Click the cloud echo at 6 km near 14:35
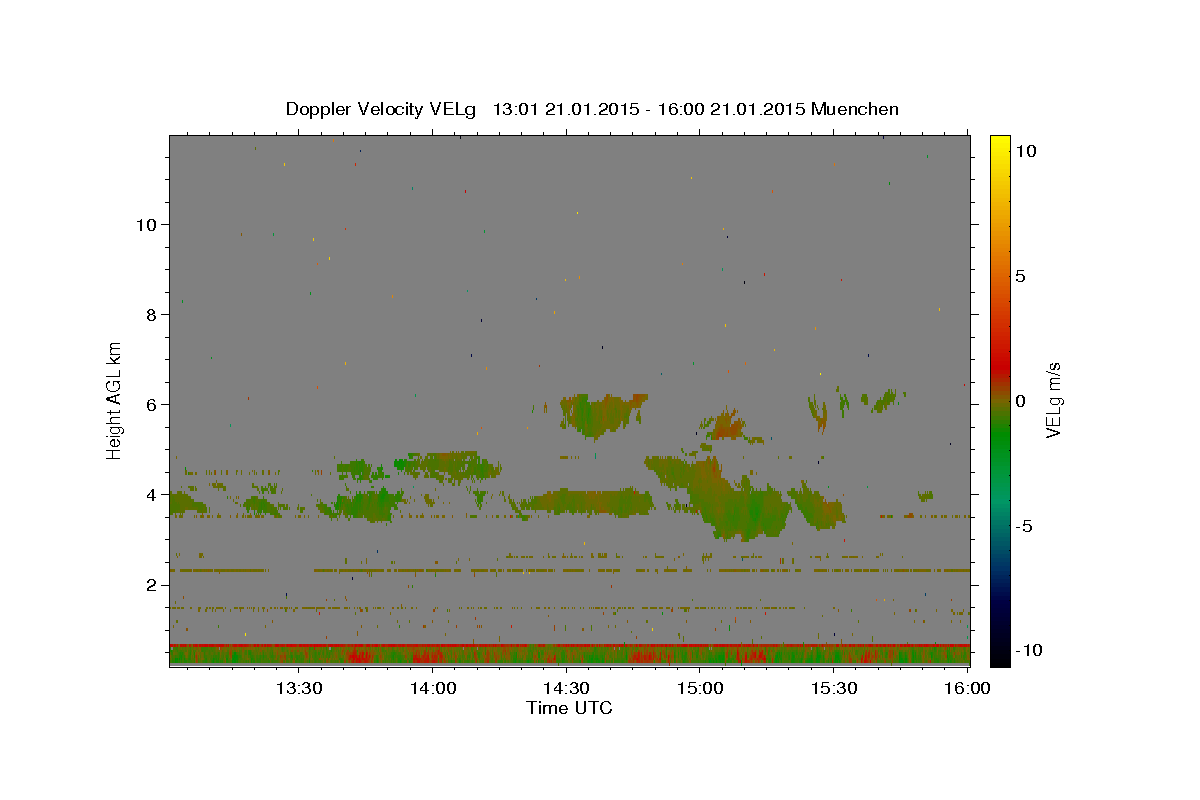 [600, 412]
